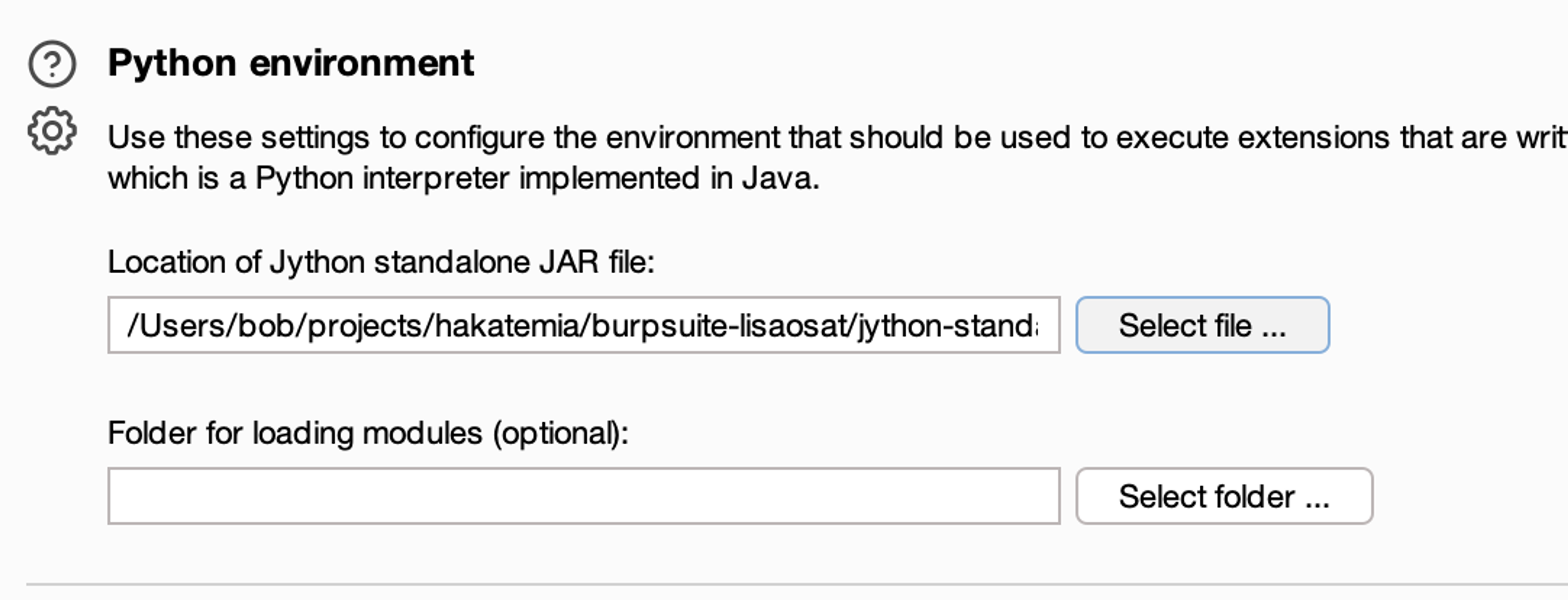The width and height of the screenshot is (1568, 600).
Task: Click the Location of Jython standalone JAR label
Action: click(381, 262)
